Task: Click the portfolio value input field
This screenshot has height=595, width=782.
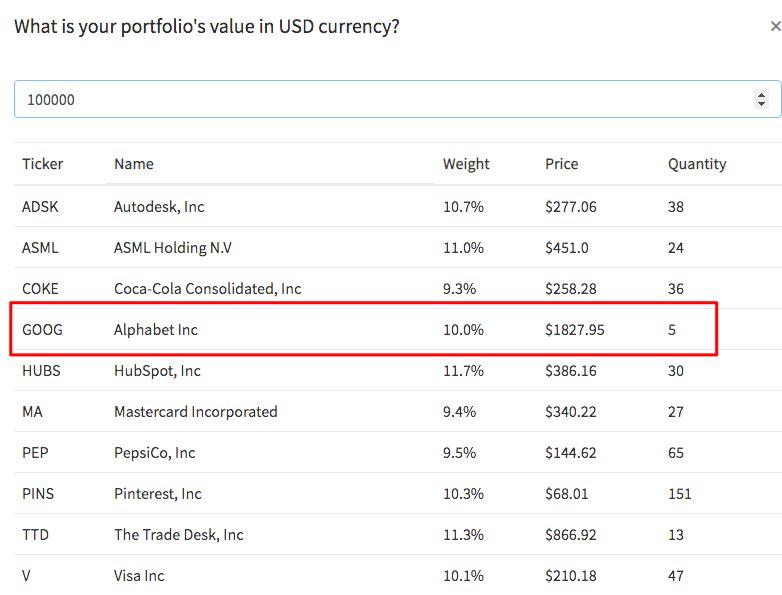Action: tap(380, 99)
